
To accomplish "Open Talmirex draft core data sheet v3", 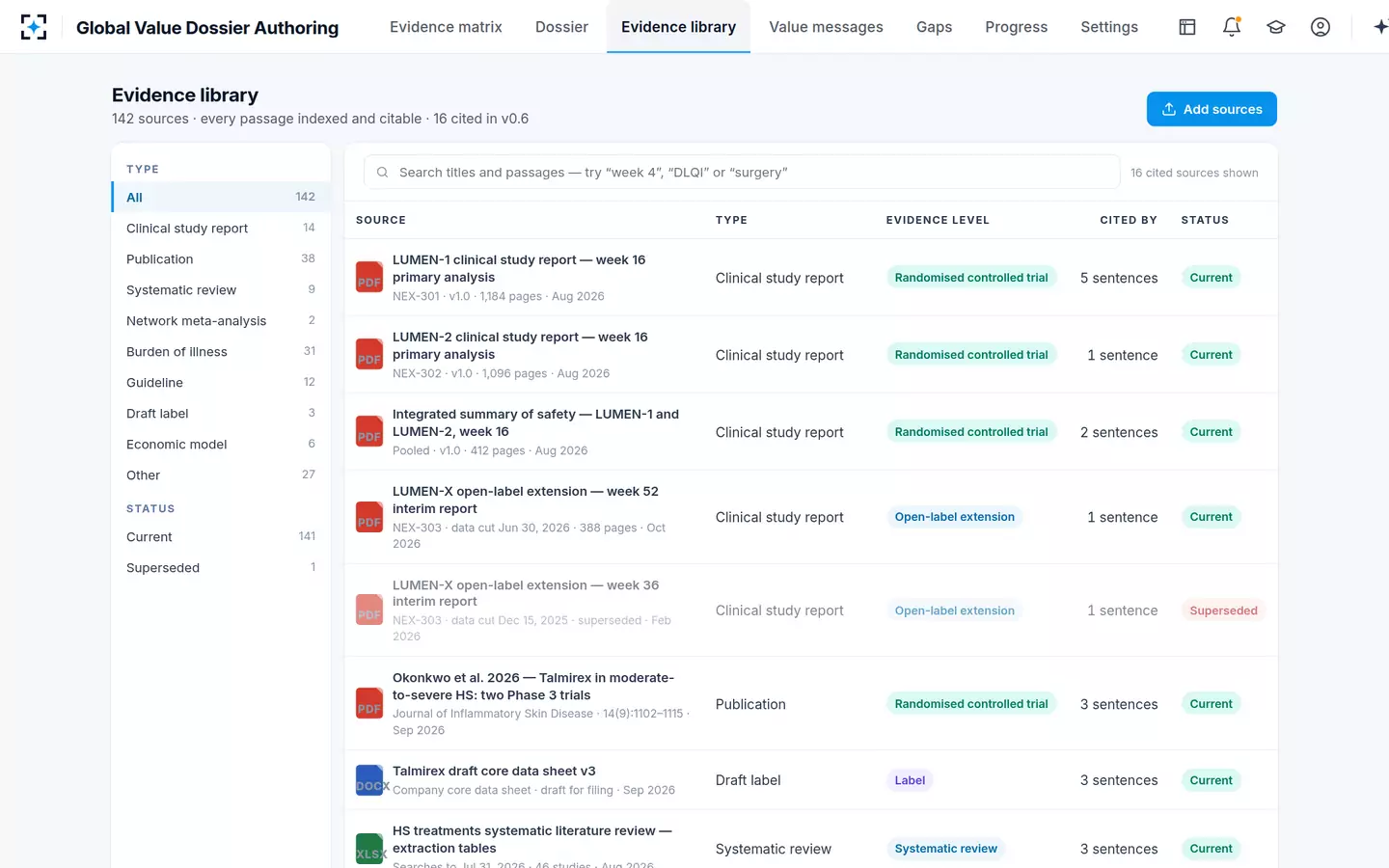I will coord(494,771).
